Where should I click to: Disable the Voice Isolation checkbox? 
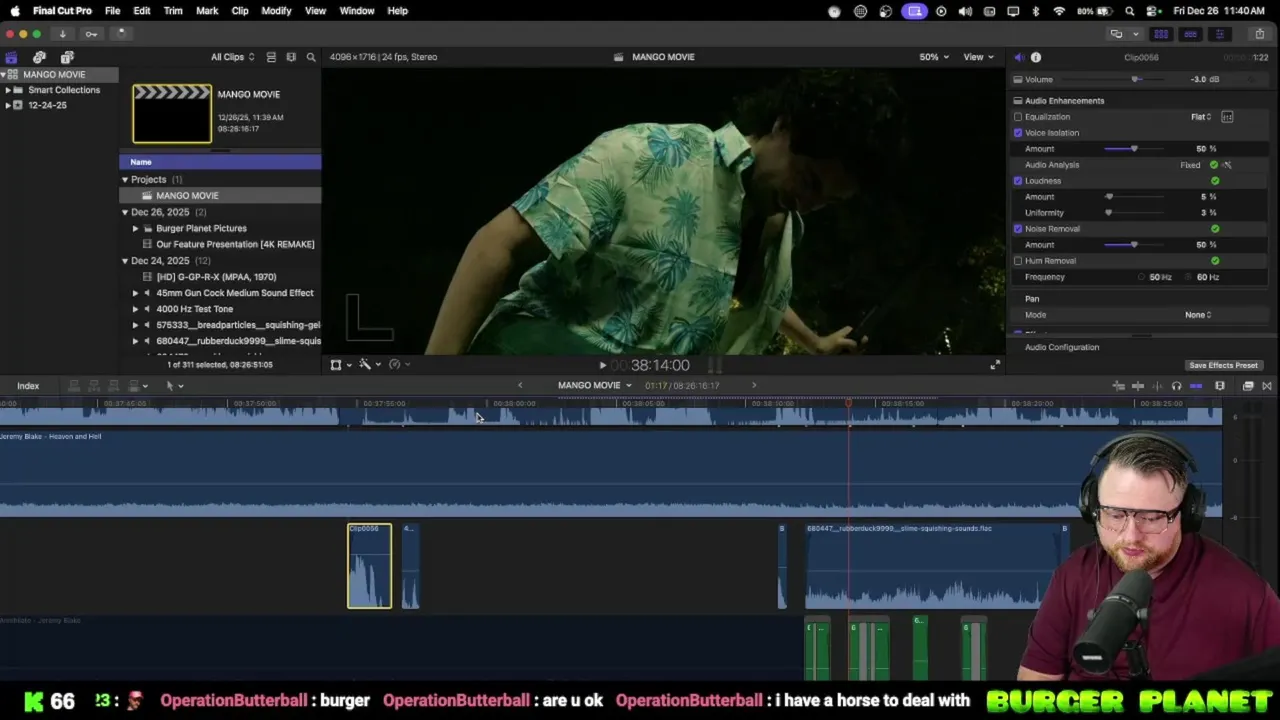(1018, 133)
